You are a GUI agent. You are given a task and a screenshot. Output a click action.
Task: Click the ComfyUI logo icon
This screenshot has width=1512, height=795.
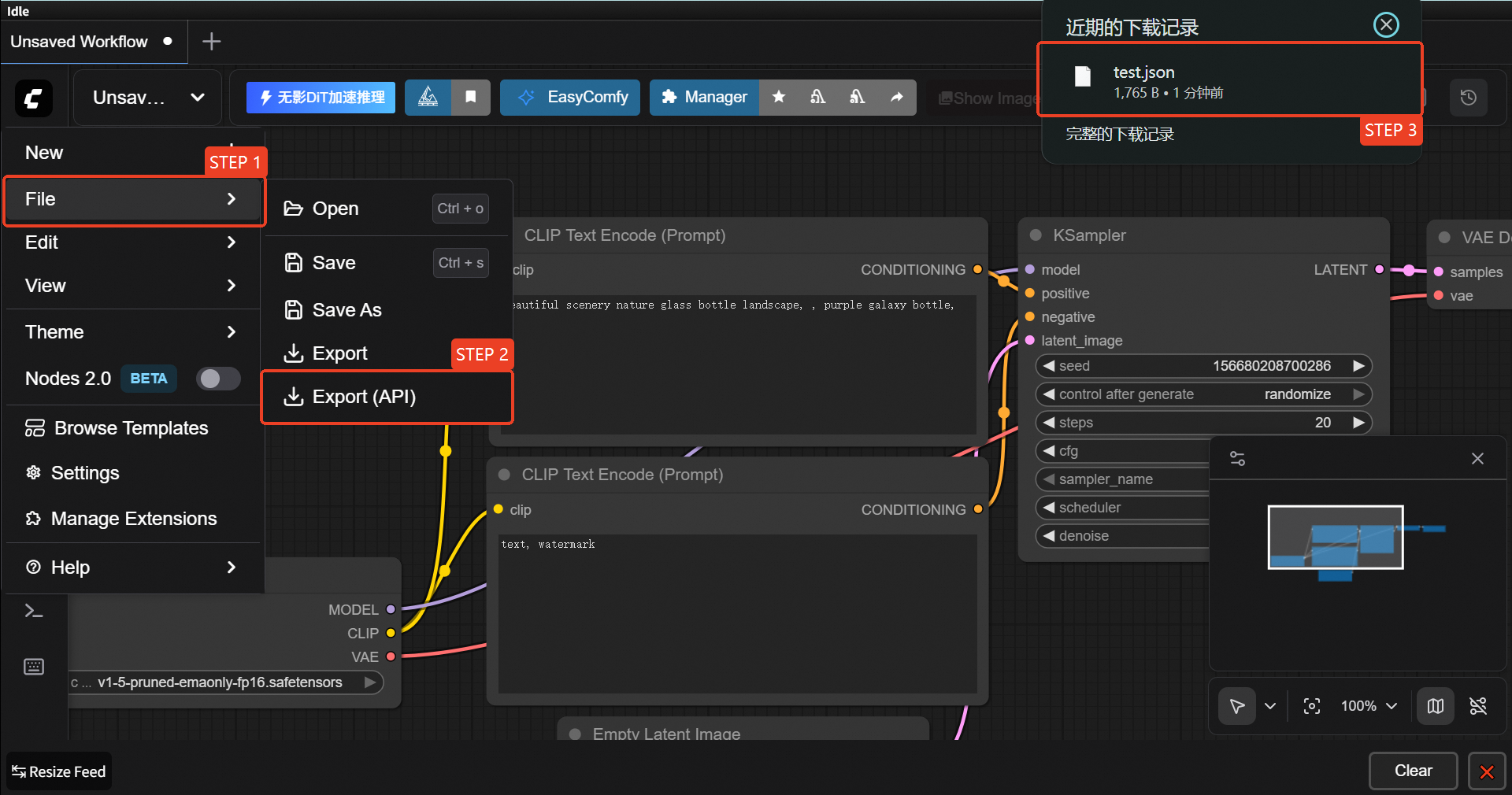34,98
